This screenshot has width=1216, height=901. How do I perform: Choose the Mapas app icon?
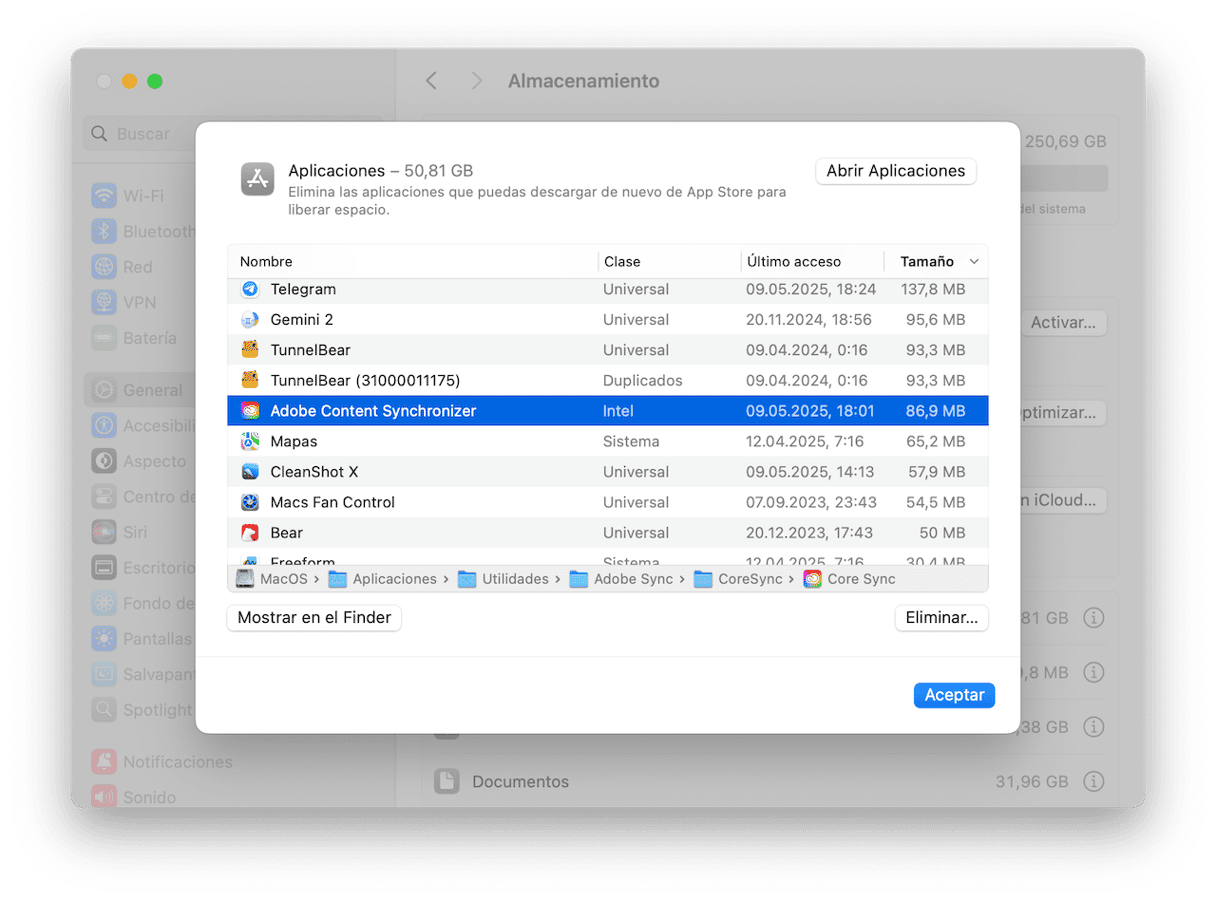pyautogui.click(x=250, y=442)
